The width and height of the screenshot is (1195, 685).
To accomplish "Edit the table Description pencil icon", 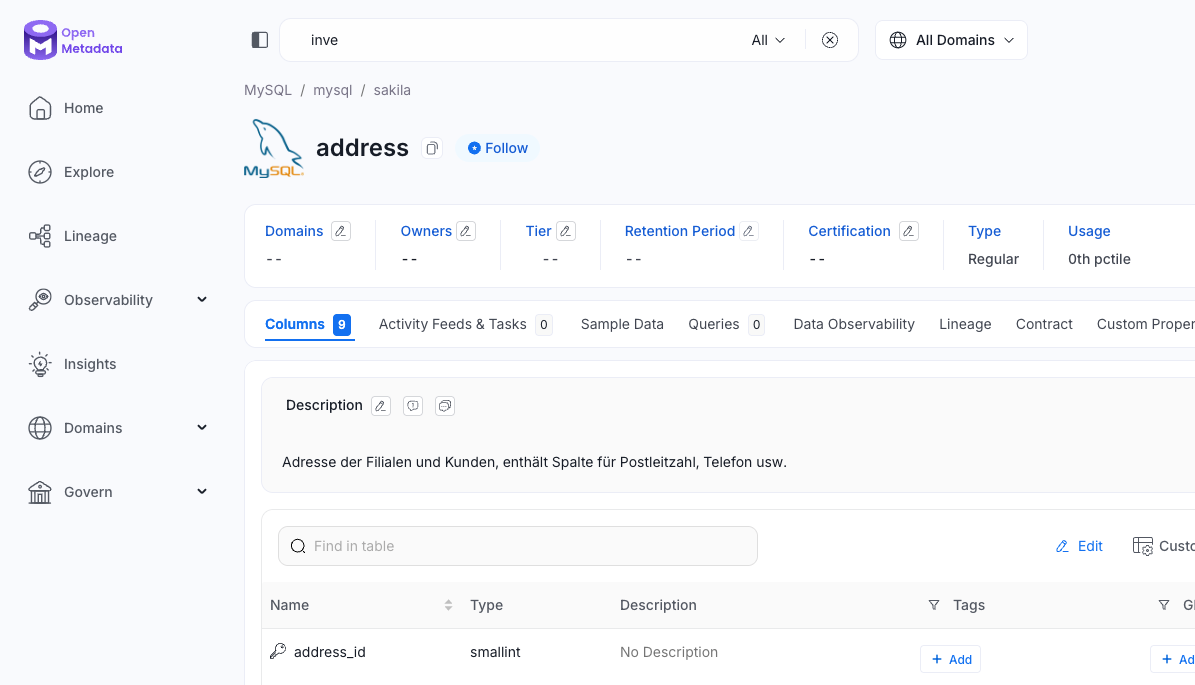I will point(381,406).
